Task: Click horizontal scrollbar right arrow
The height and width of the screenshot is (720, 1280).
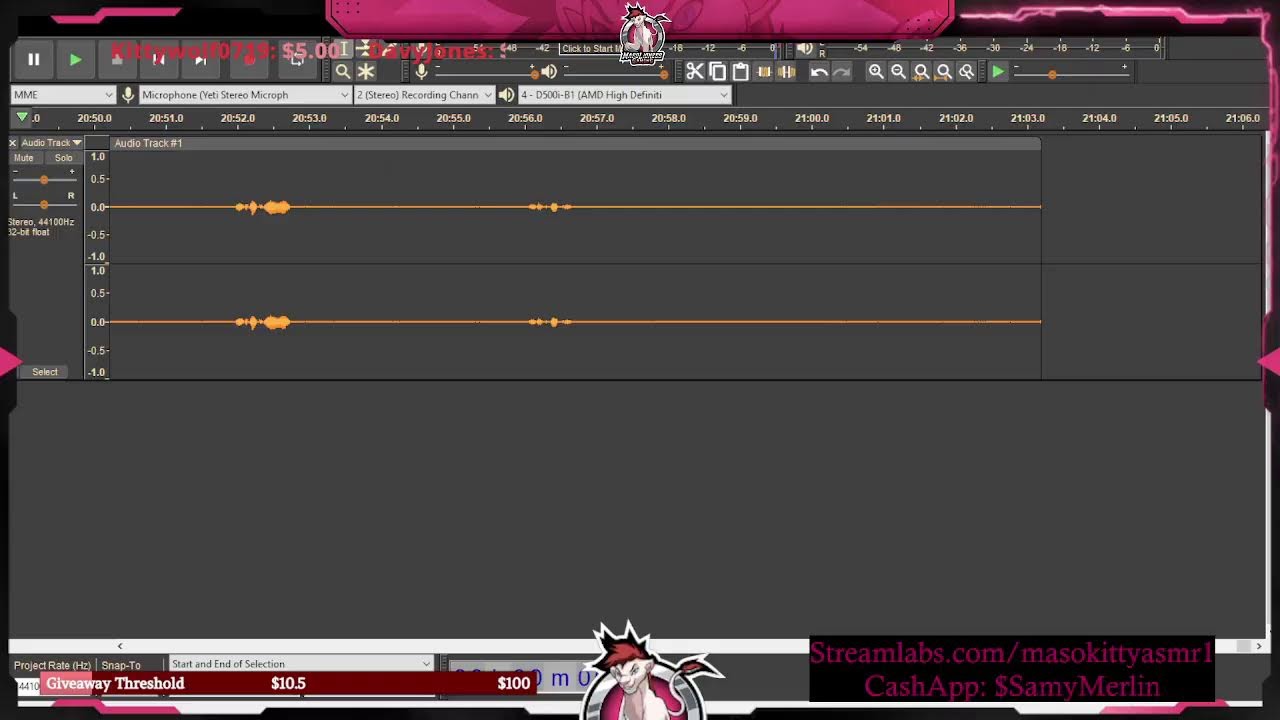Action: tap(1258, 646)
